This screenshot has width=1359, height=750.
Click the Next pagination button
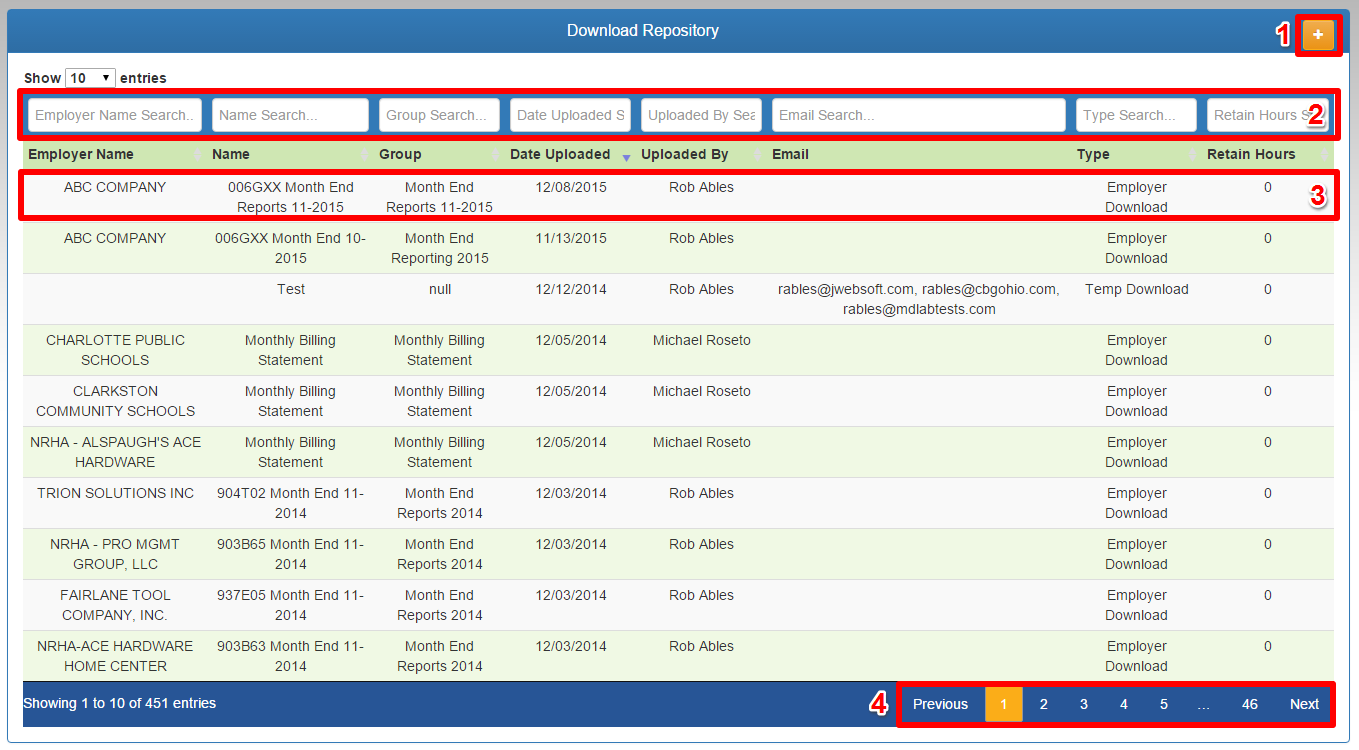pos(1304,704)
